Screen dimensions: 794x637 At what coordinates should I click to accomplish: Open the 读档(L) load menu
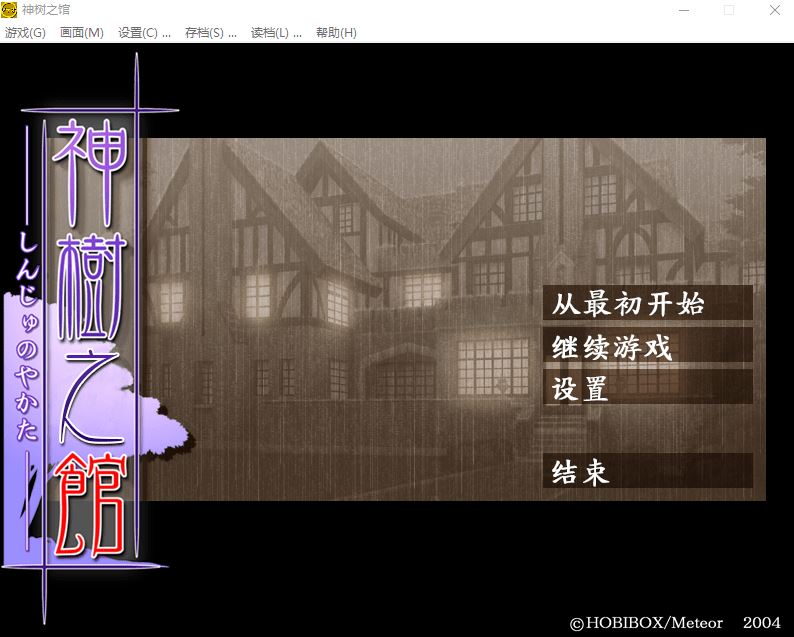(x=276, y=33)
